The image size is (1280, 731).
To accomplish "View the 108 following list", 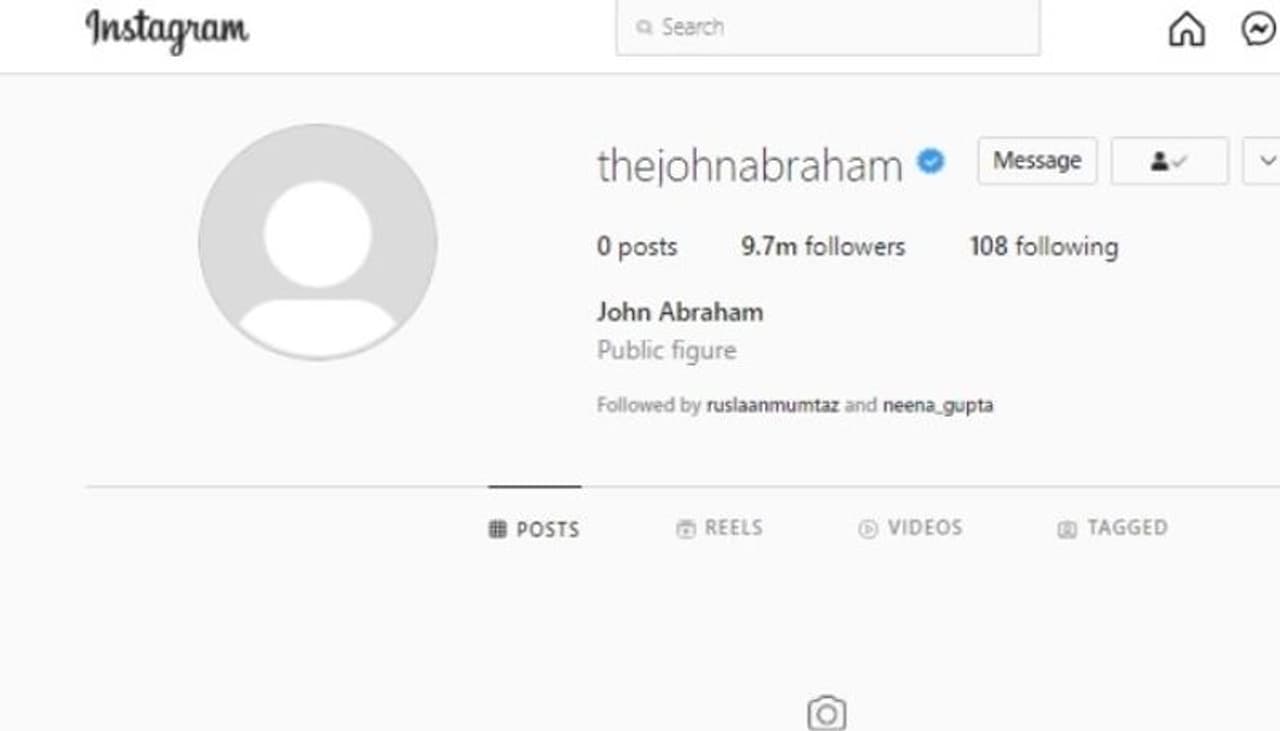I will (1044, 246).
